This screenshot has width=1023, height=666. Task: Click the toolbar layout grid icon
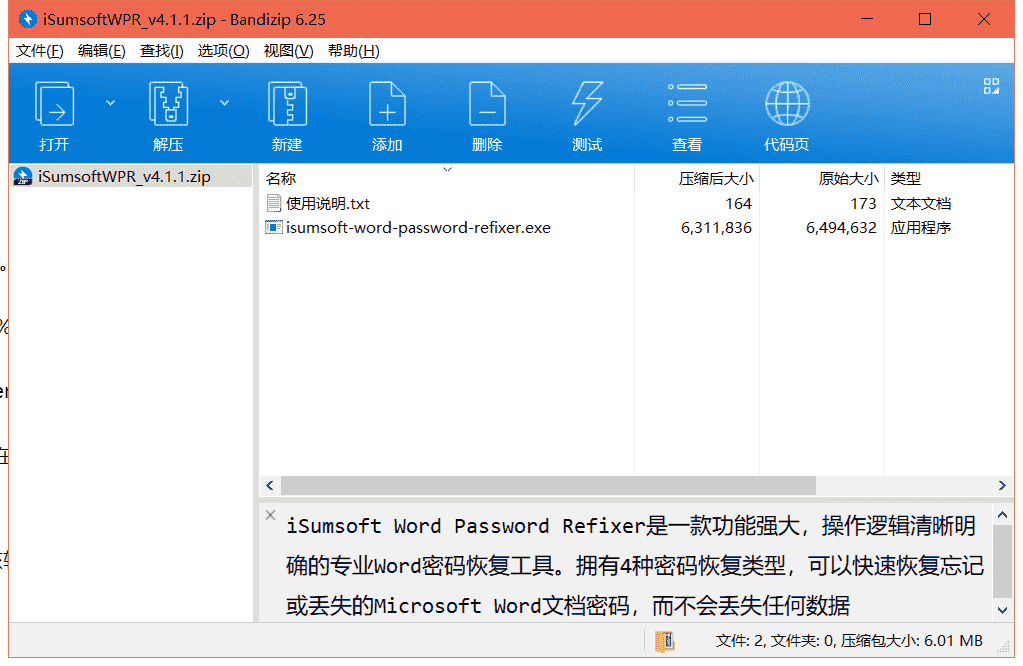(x=991, y=86)
